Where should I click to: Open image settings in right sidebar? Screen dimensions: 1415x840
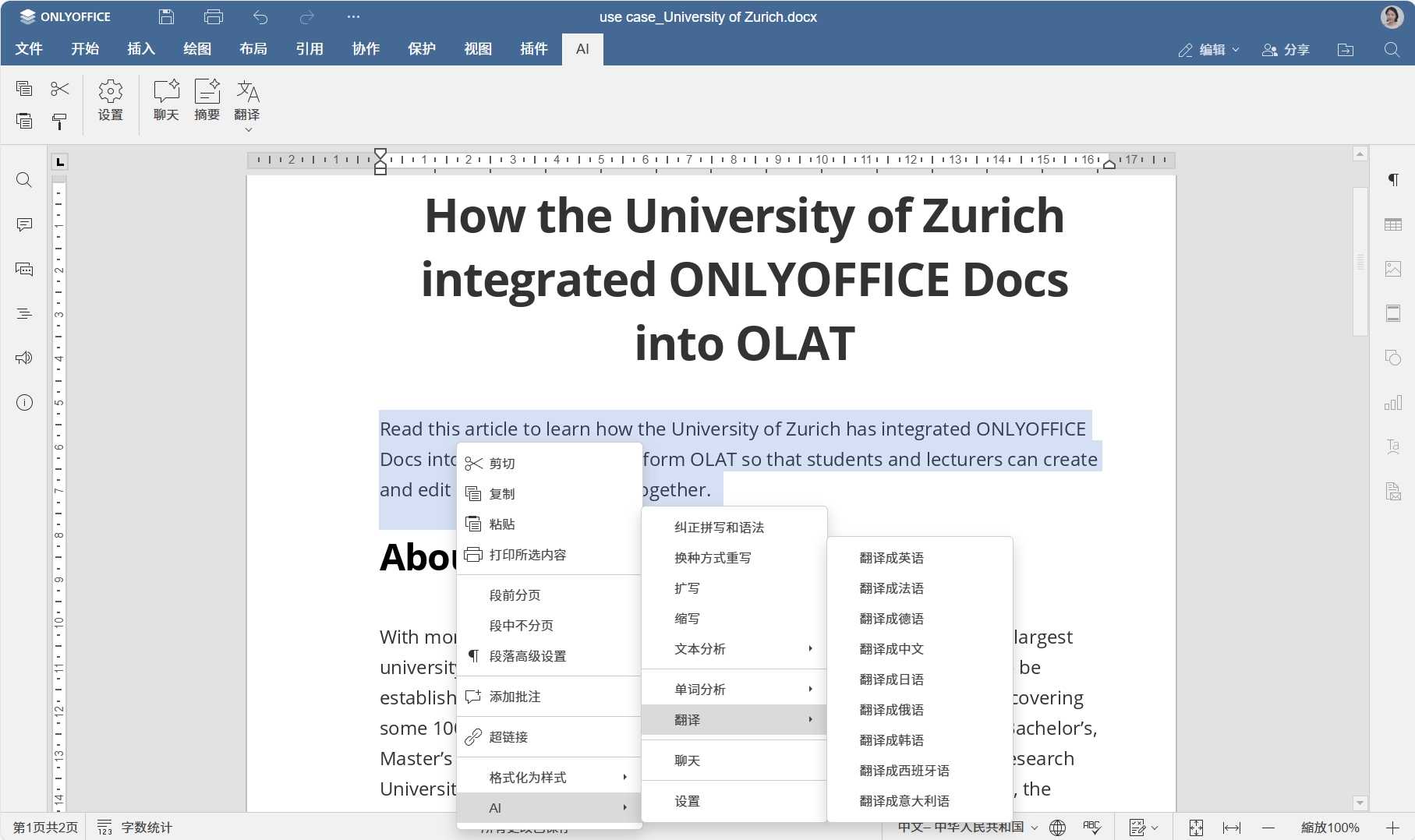pos(1393,269)
